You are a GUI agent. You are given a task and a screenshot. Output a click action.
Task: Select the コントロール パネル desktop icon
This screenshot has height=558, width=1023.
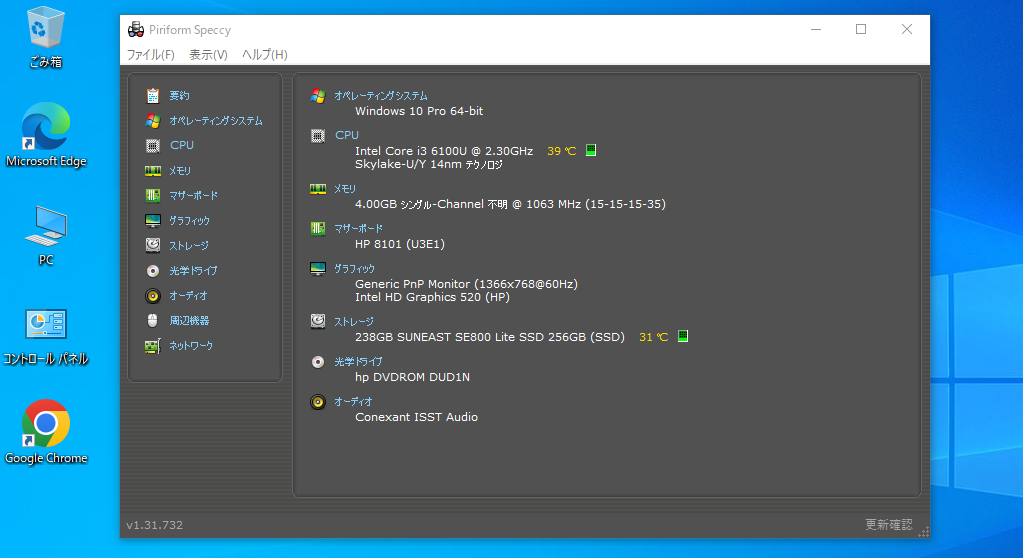pyautogui.click(x=46, y=337)
